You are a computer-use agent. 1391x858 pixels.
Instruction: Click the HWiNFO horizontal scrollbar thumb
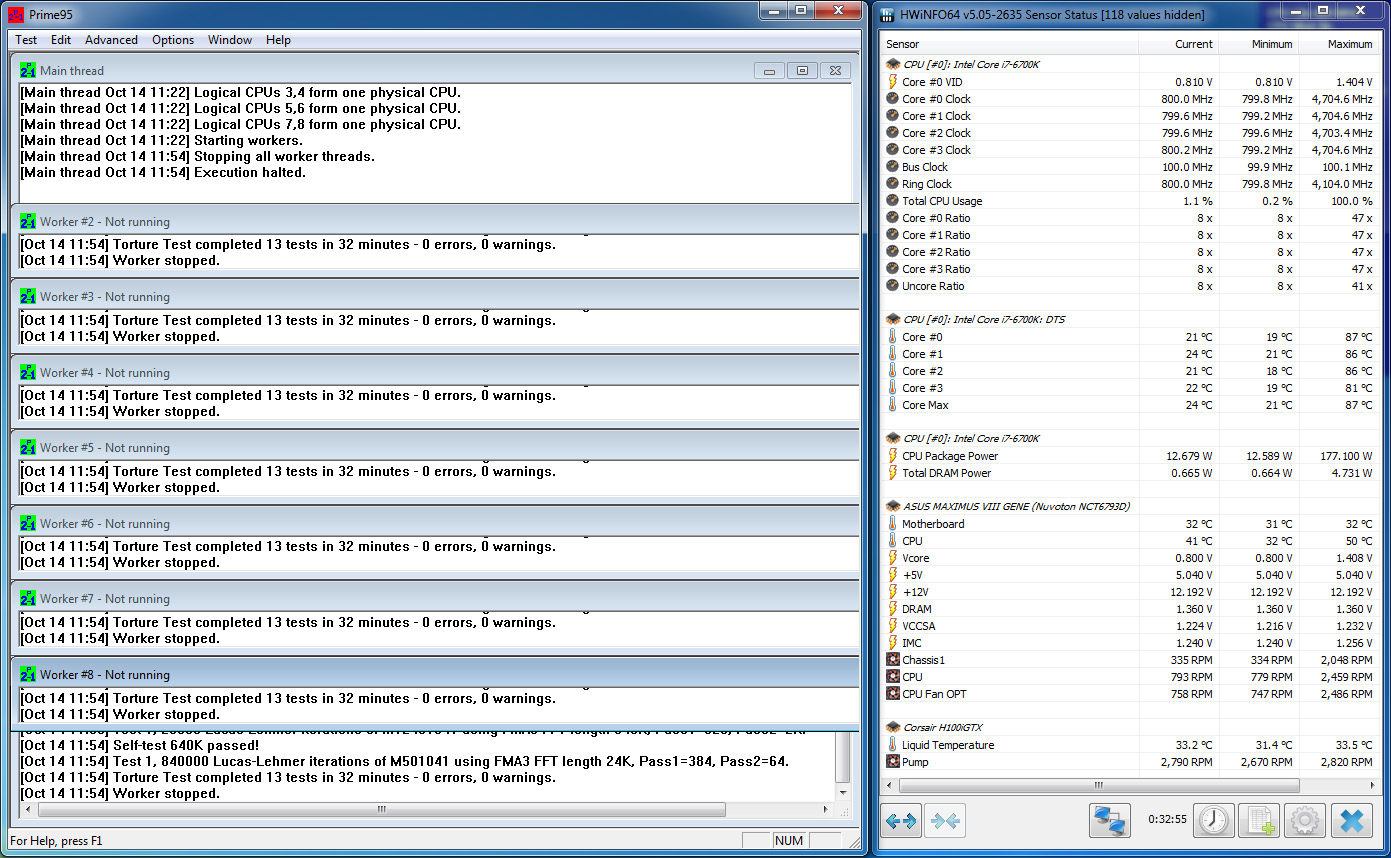tap(1098, 786)
